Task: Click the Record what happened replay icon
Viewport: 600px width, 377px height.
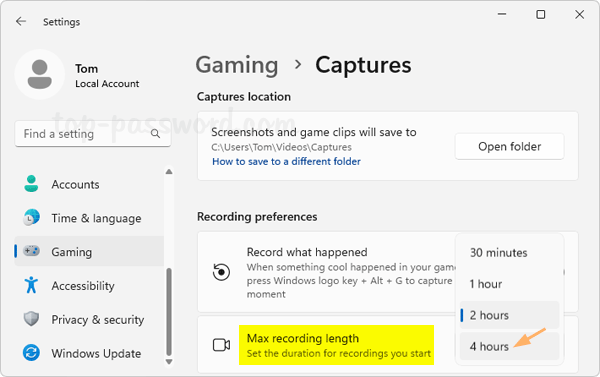Action: 221,272
